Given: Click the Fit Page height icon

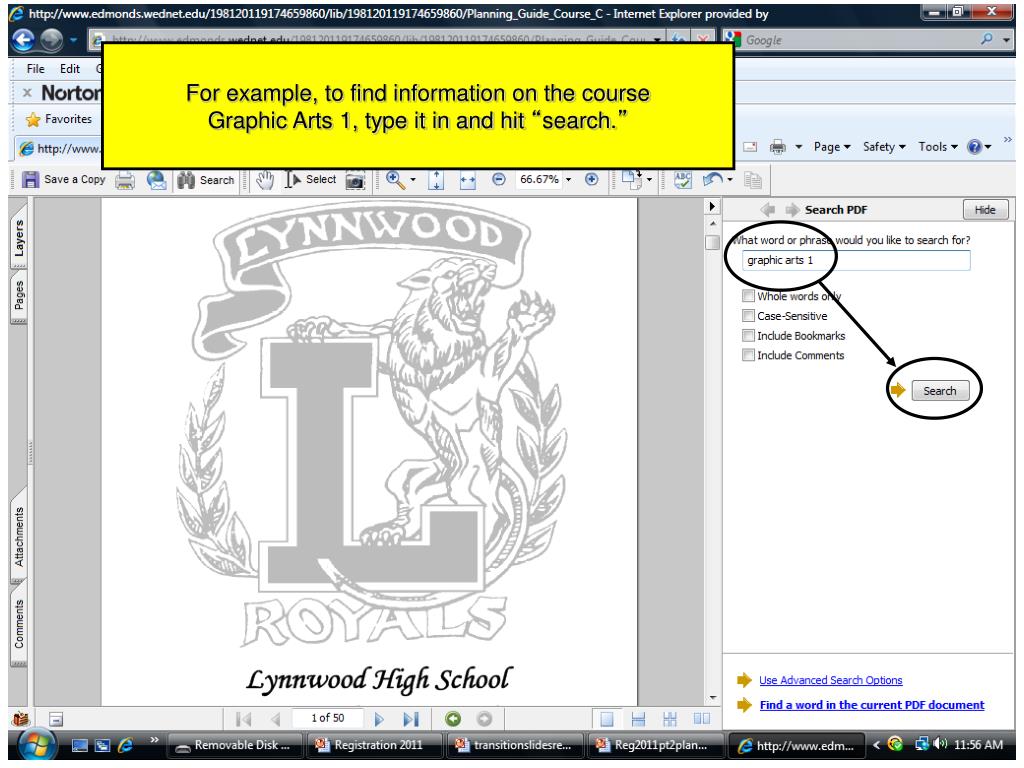Looking at the screenshot, I should [436, 180].
